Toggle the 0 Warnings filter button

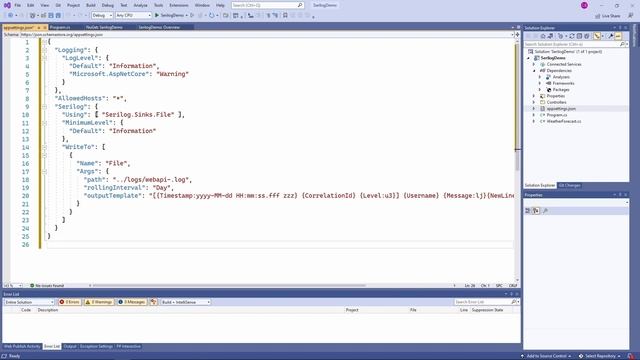point(98,302)
